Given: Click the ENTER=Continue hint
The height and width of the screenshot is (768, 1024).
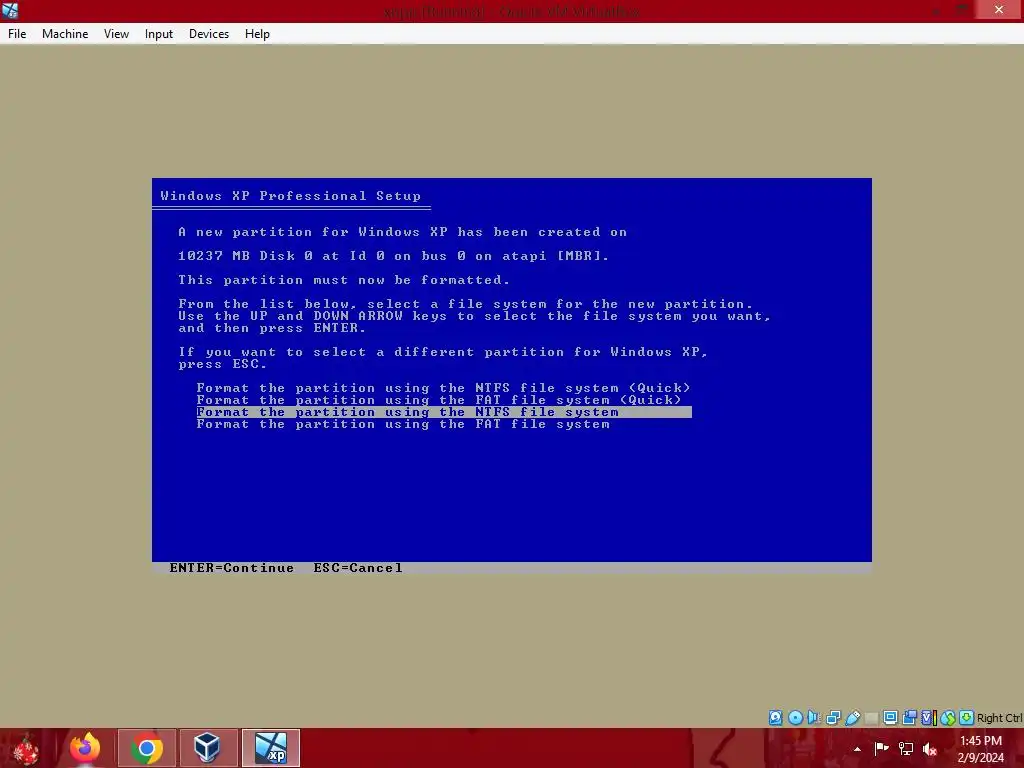Looking at the screenshot, I should (232, 568).
